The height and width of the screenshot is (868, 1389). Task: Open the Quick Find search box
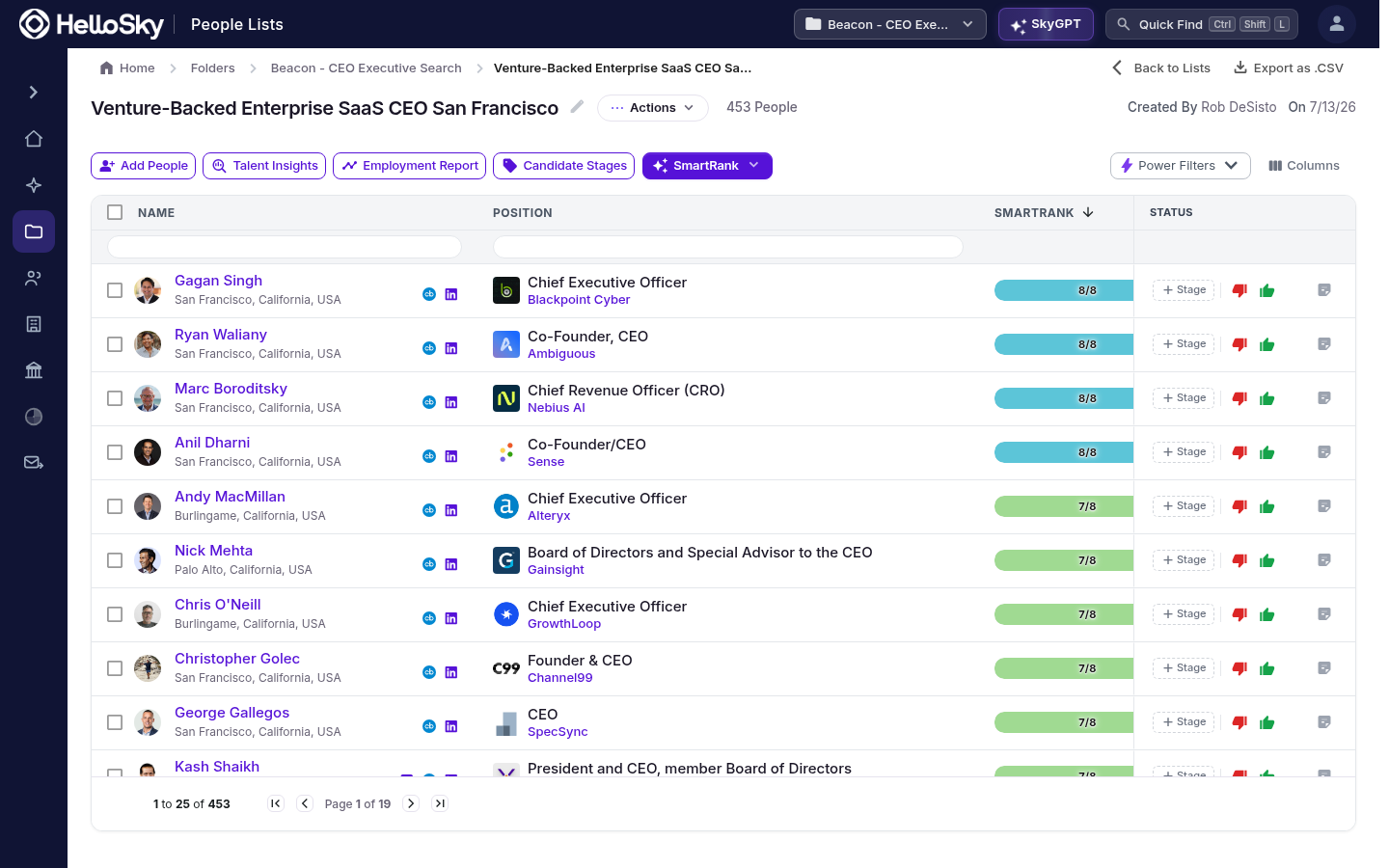click(1202, 24)
